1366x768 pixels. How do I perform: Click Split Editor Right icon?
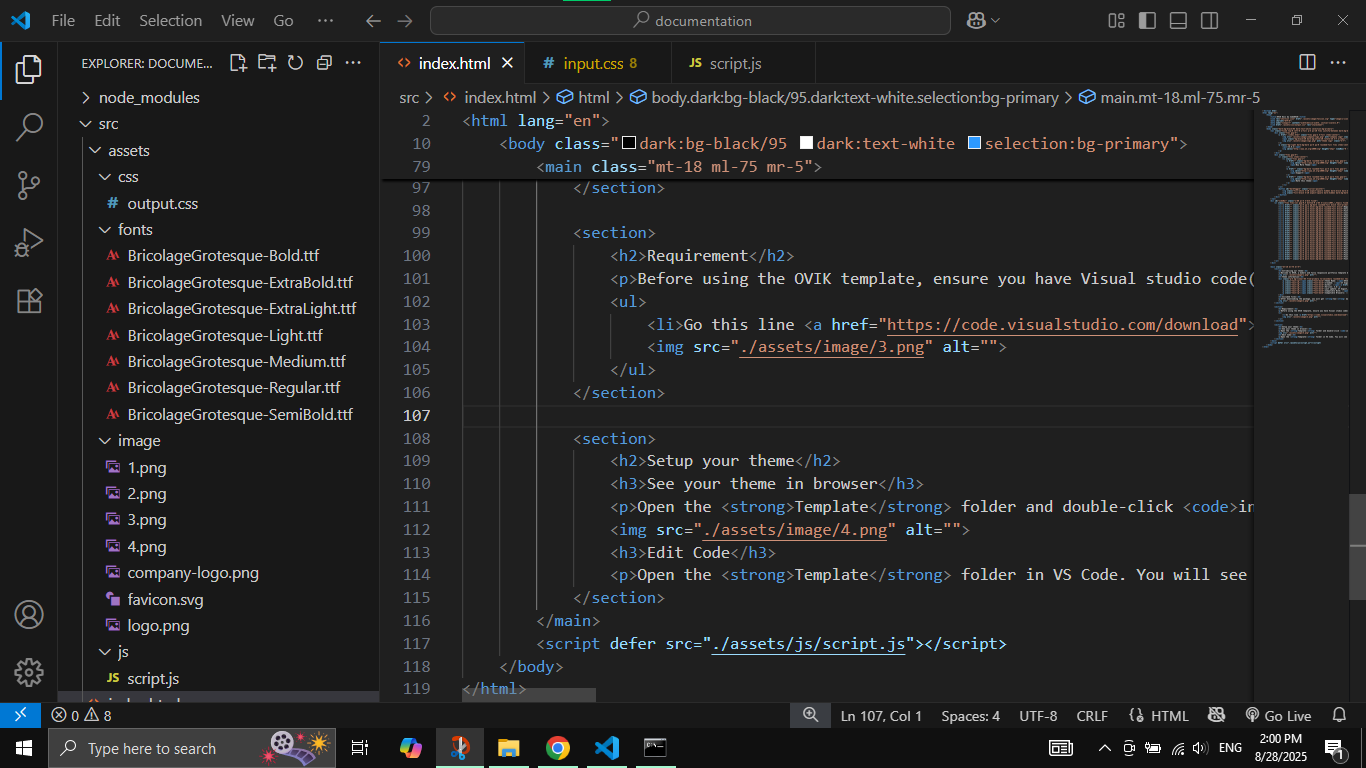[x=1307, y=63]
